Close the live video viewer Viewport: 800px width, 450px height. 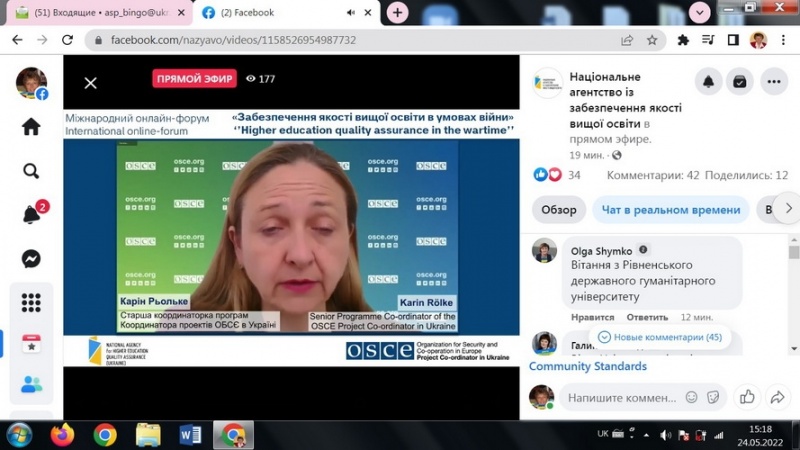point(90,83)
